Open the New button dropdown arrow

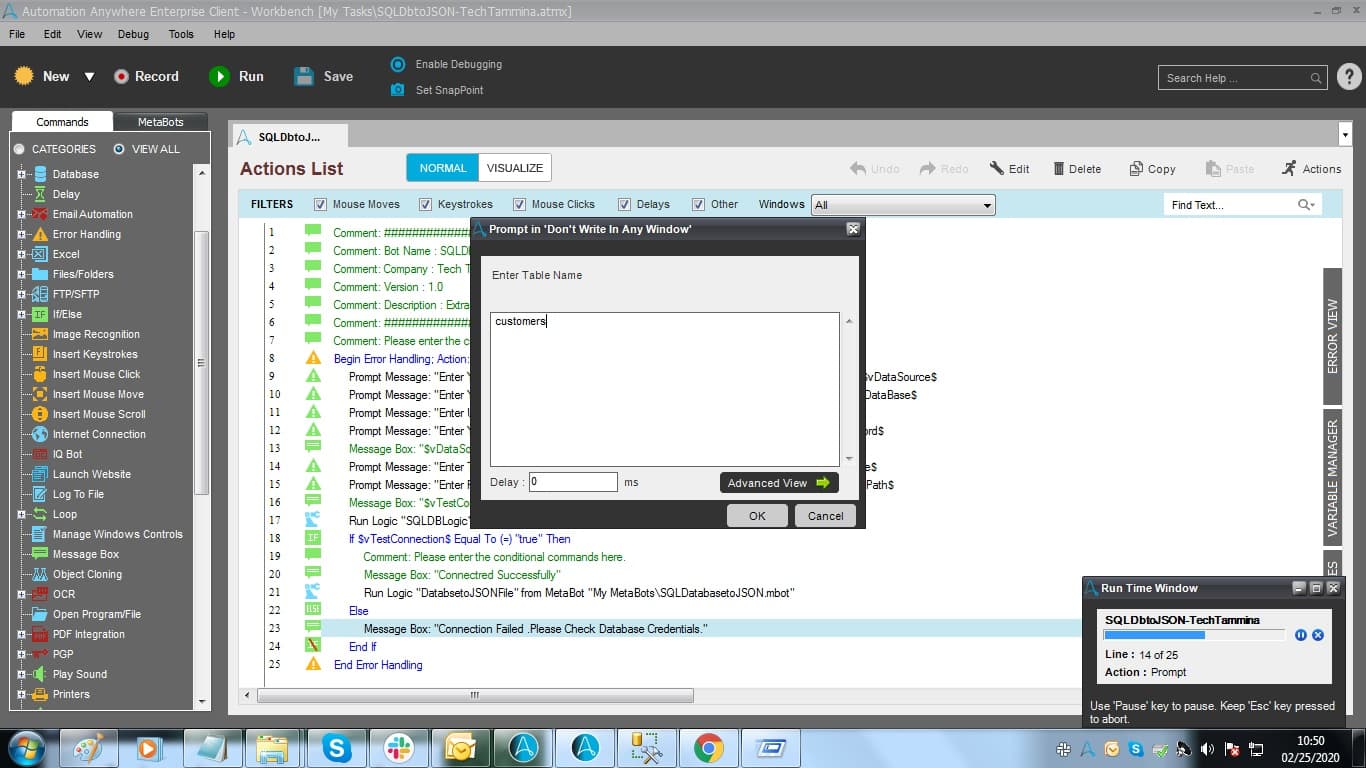pos(89,77)
